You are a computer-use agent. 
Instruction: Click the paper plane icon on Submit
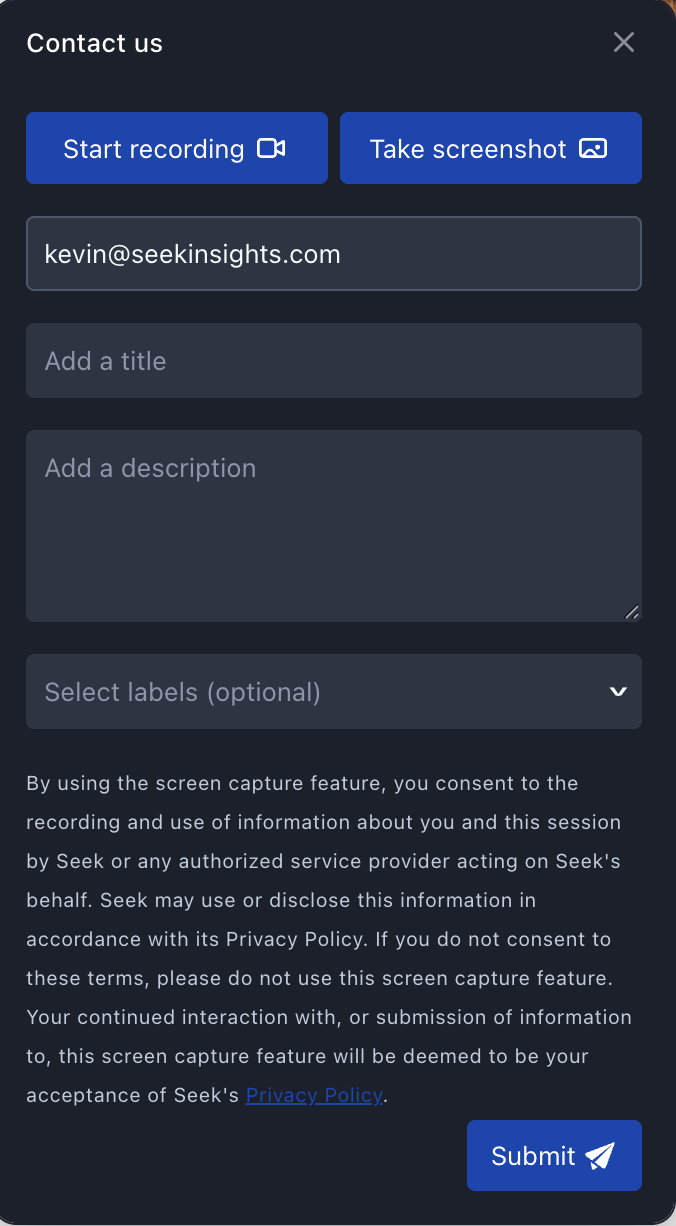point(600,1156)
